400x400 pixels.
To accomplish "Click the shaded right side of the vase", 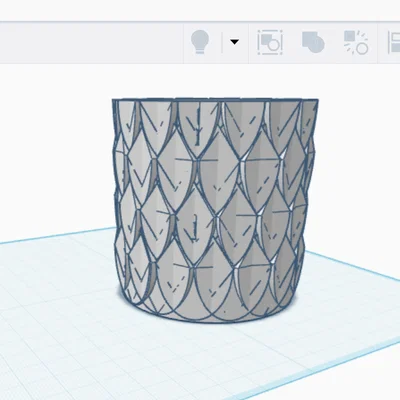I will pos(300,200).
